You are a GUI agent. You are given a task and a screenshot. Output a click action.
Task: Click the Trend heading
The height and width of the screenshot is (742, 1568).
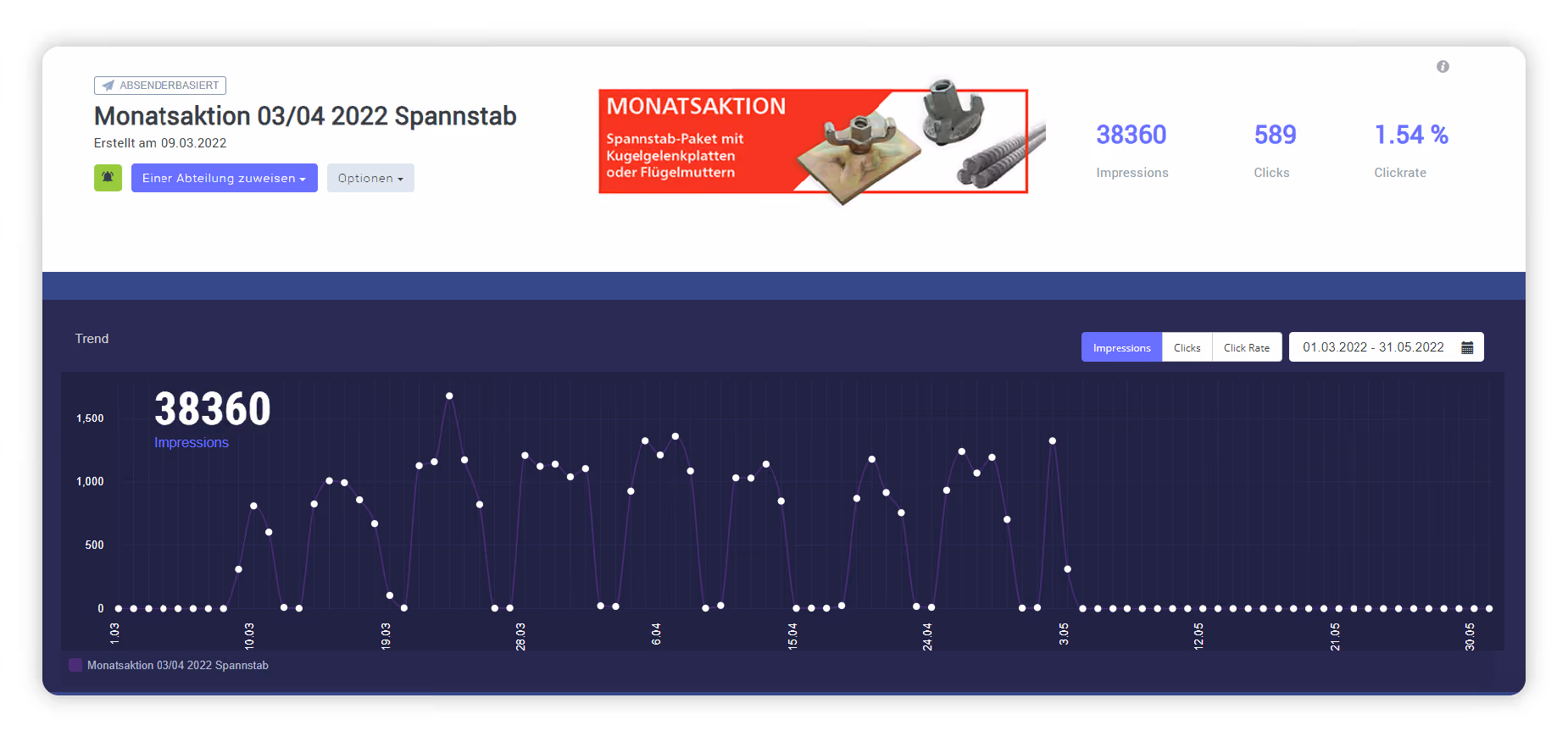92,339
